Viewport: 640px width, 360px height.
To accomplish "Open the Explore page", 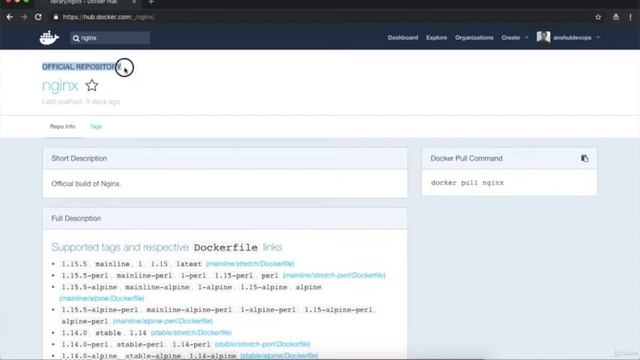I will 436,38.
